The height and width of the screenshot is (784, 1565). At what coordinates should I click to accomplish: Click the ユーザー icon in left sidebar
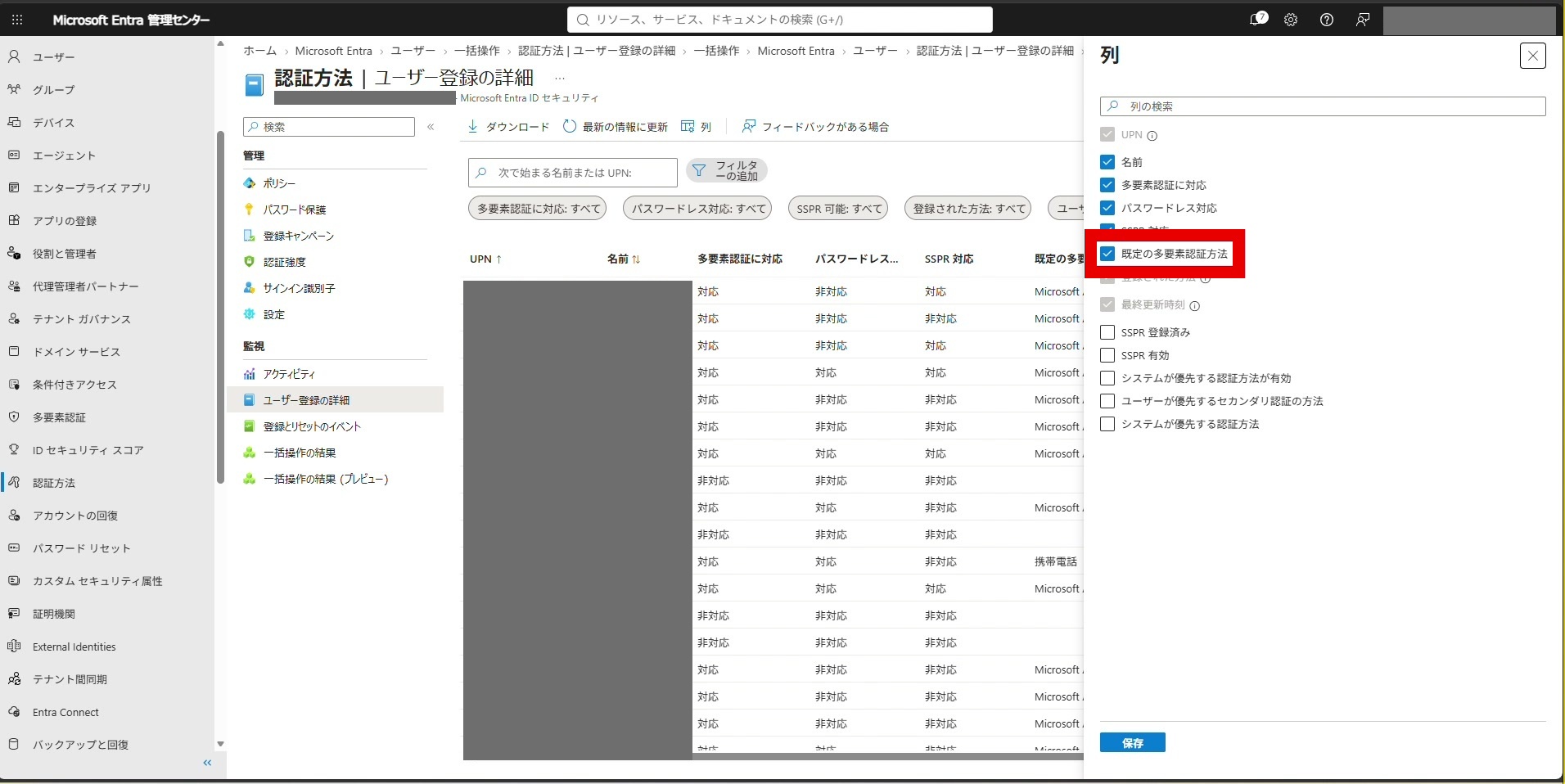(x=14, y=56)
